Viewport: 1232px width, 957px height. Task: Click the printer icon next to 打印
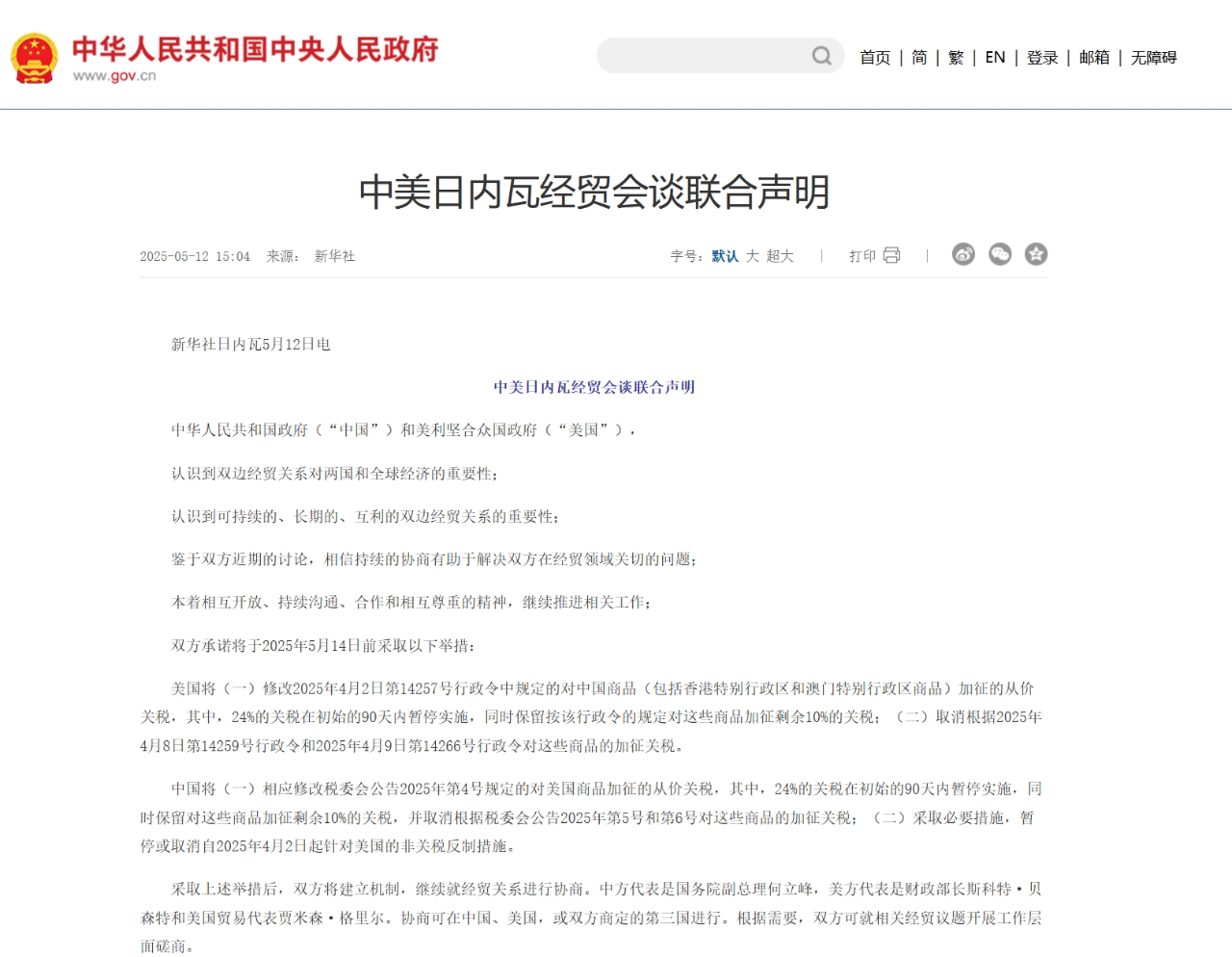(x=891, y=254)
